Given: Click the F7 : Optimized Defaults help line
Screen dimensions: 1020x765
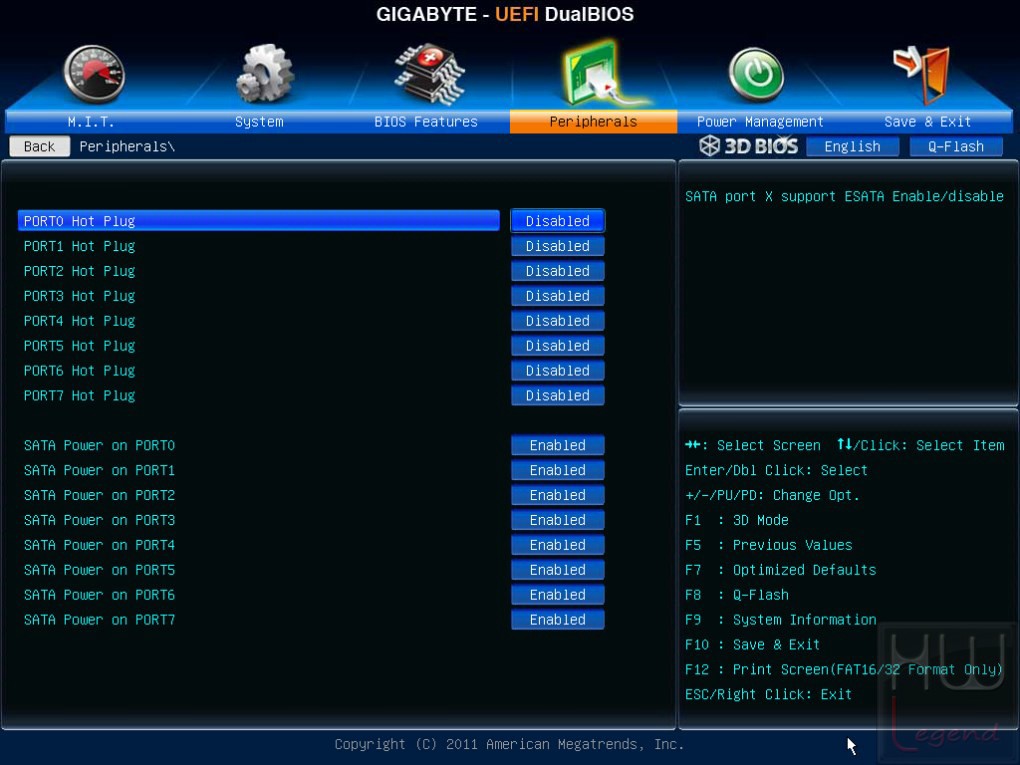Looking at the screenshot, I should pyautogui.click(x=781, y=570).
